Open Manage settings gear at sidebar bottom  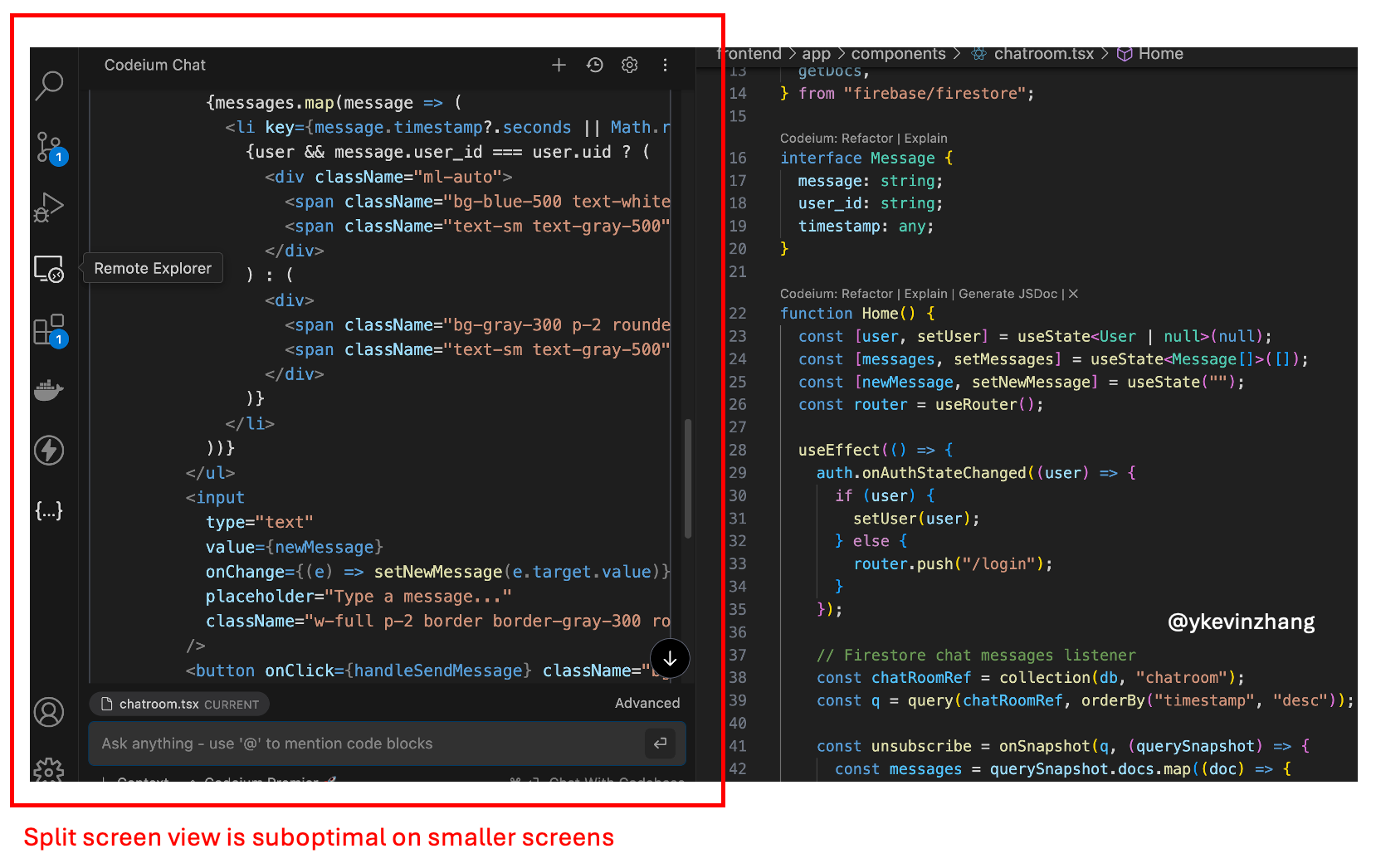point(49,772)
